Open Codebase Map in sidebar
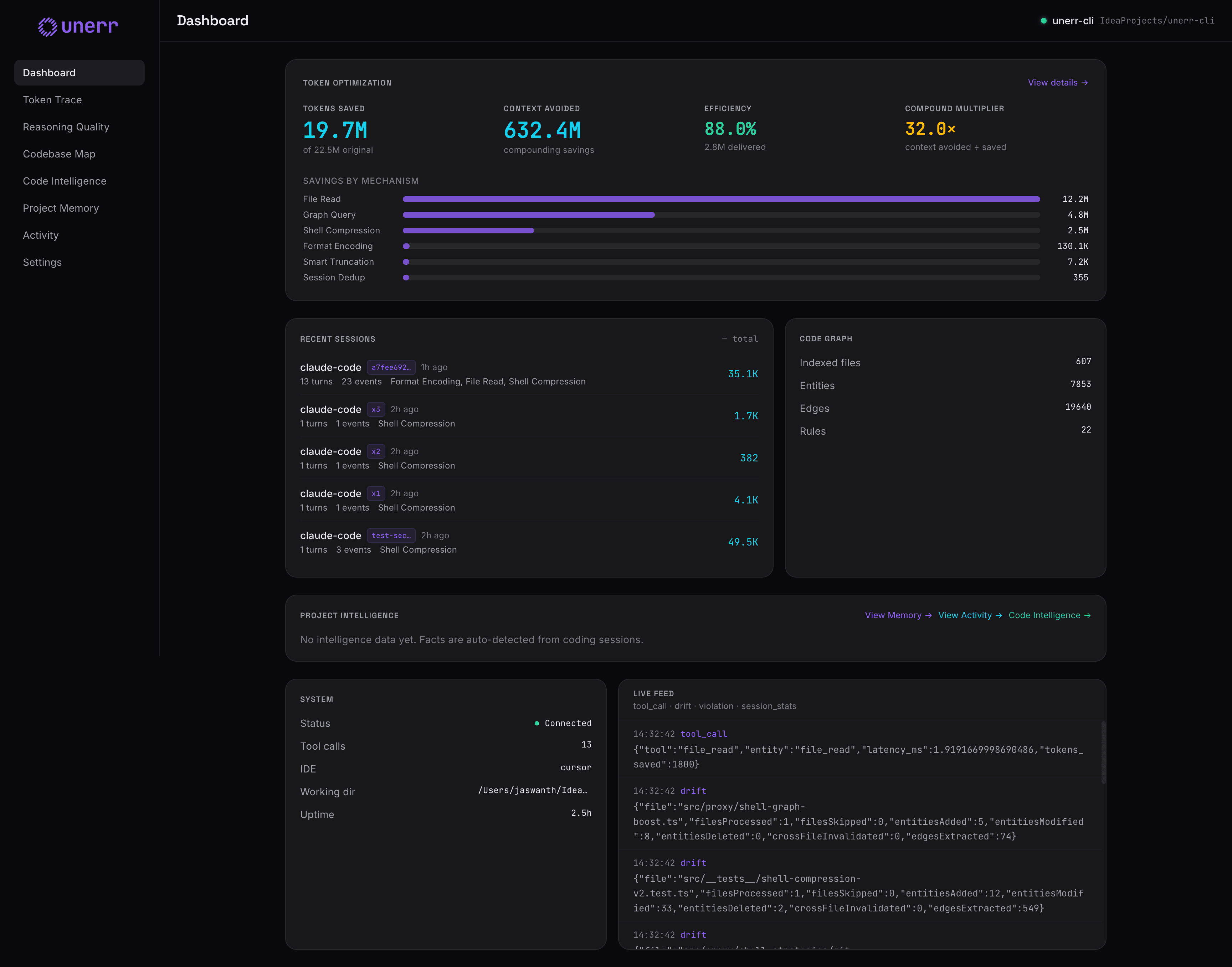 [x=79, y=154]
